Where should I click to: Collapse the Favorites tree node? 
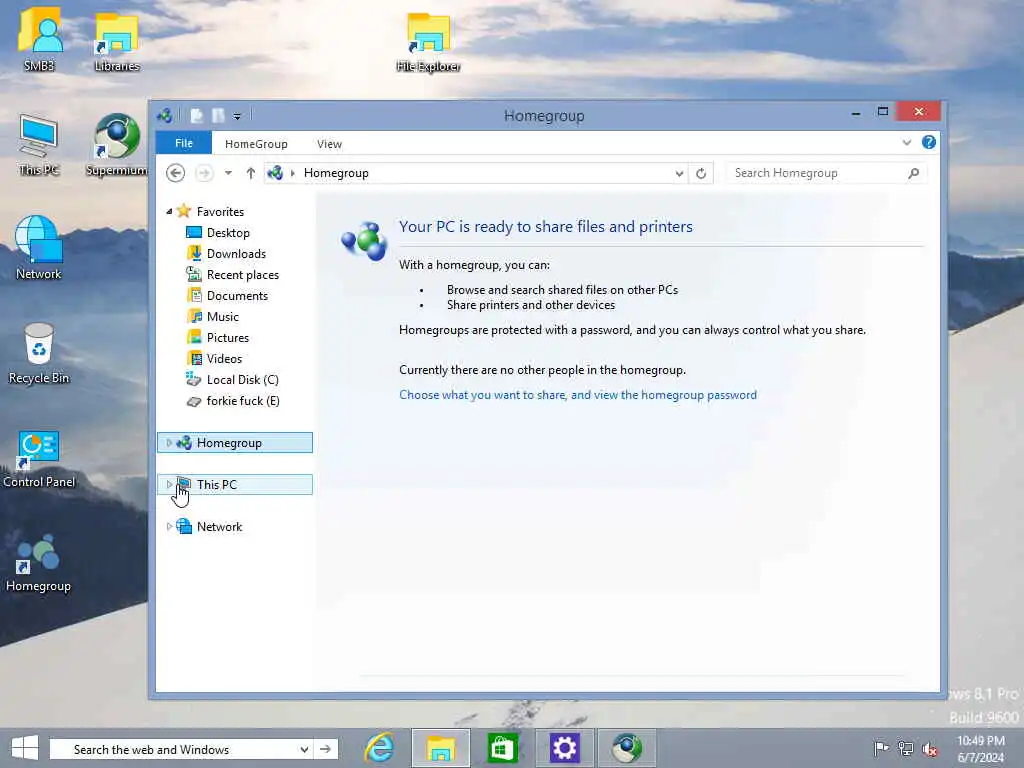coord(169,211)
